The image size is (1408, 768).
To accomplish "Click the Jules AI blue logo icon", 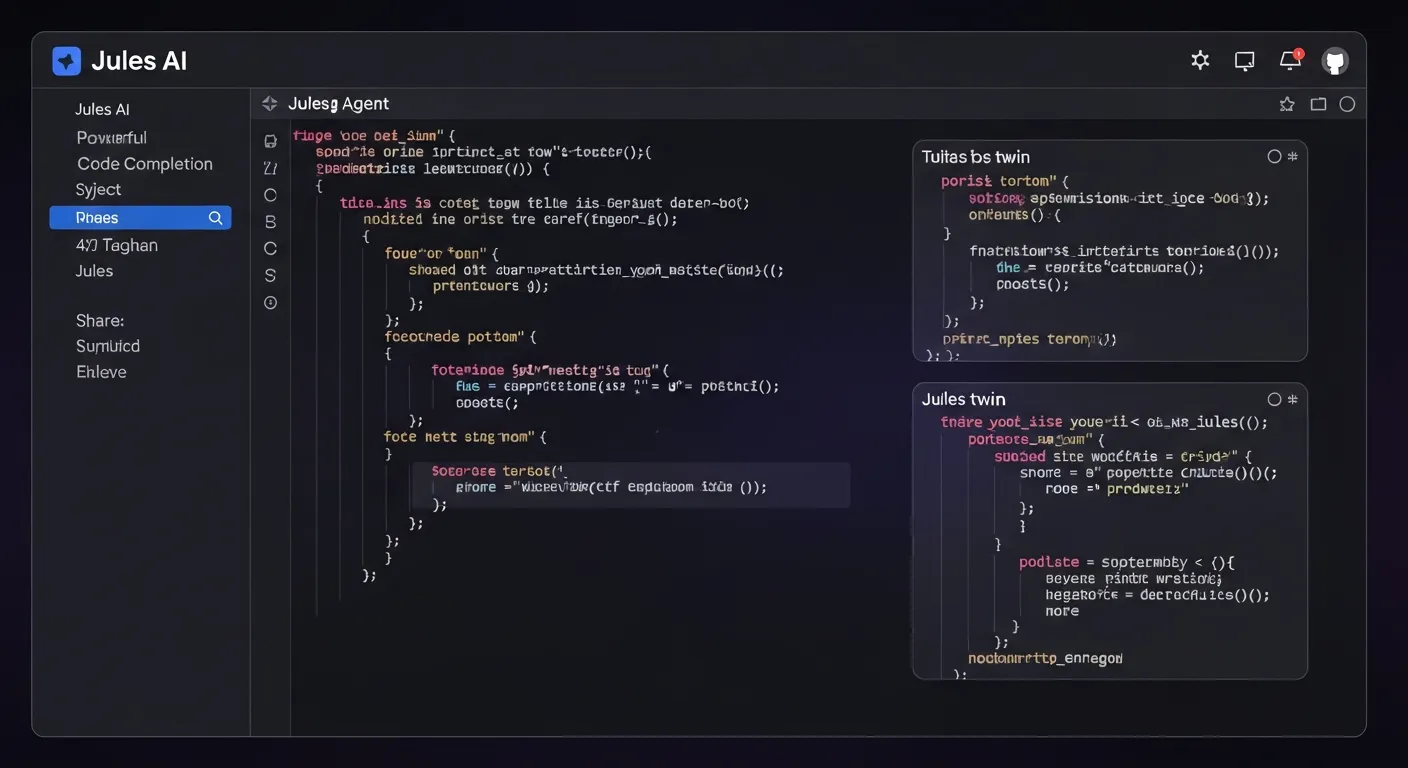I will (x=66, y=61).
